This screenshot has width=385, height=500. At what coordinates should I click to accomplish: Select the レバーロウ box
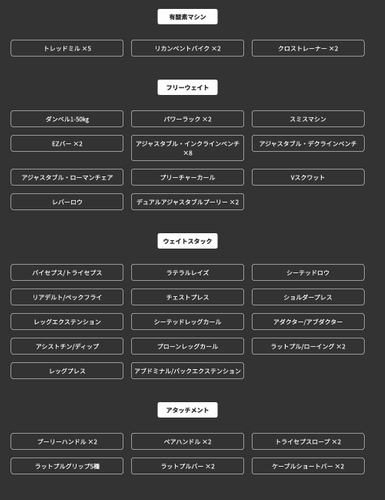pyautogui.click(x=67, y=202)
